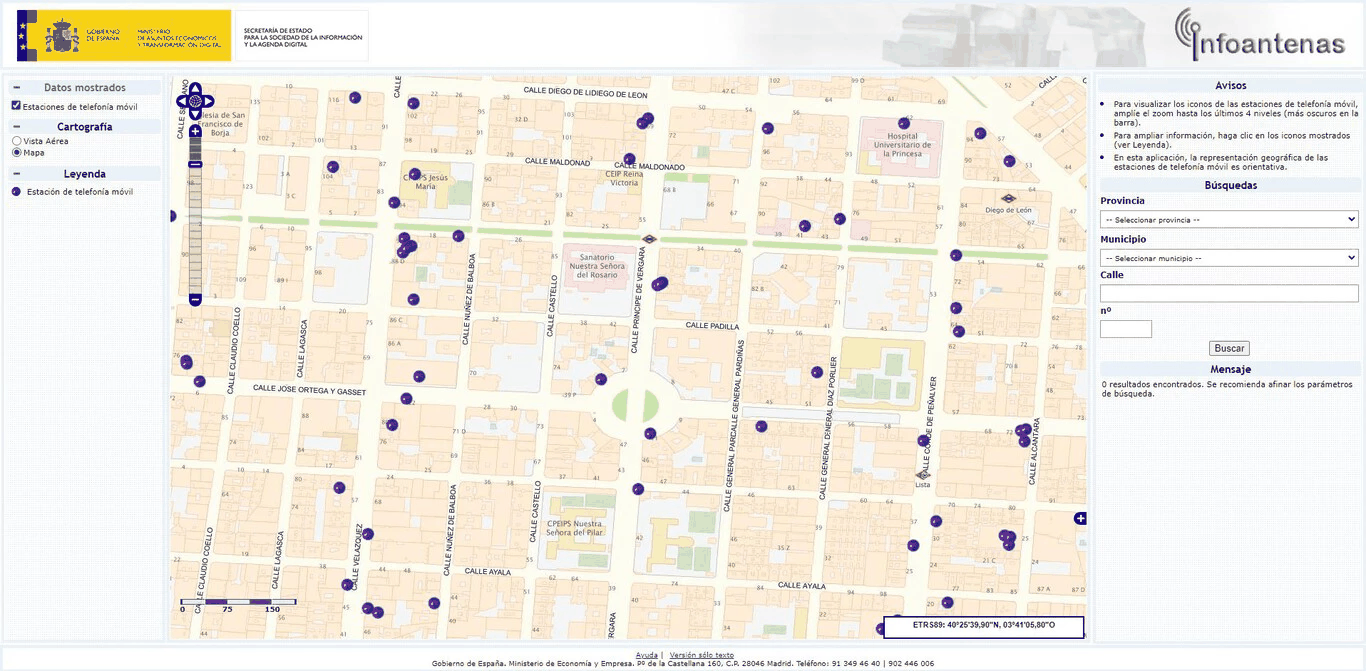This screenshot has width=1366, height=671.
Task: Select station marker on Hospital de la Princesa
Action: point(904,123)
